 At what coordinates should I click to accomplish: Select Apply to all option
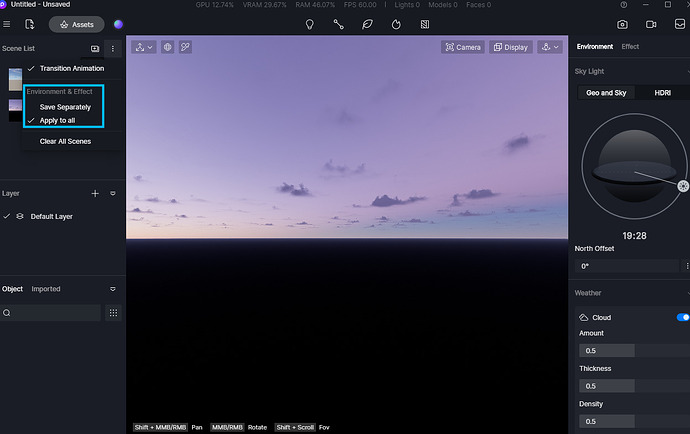click(57, 120)
